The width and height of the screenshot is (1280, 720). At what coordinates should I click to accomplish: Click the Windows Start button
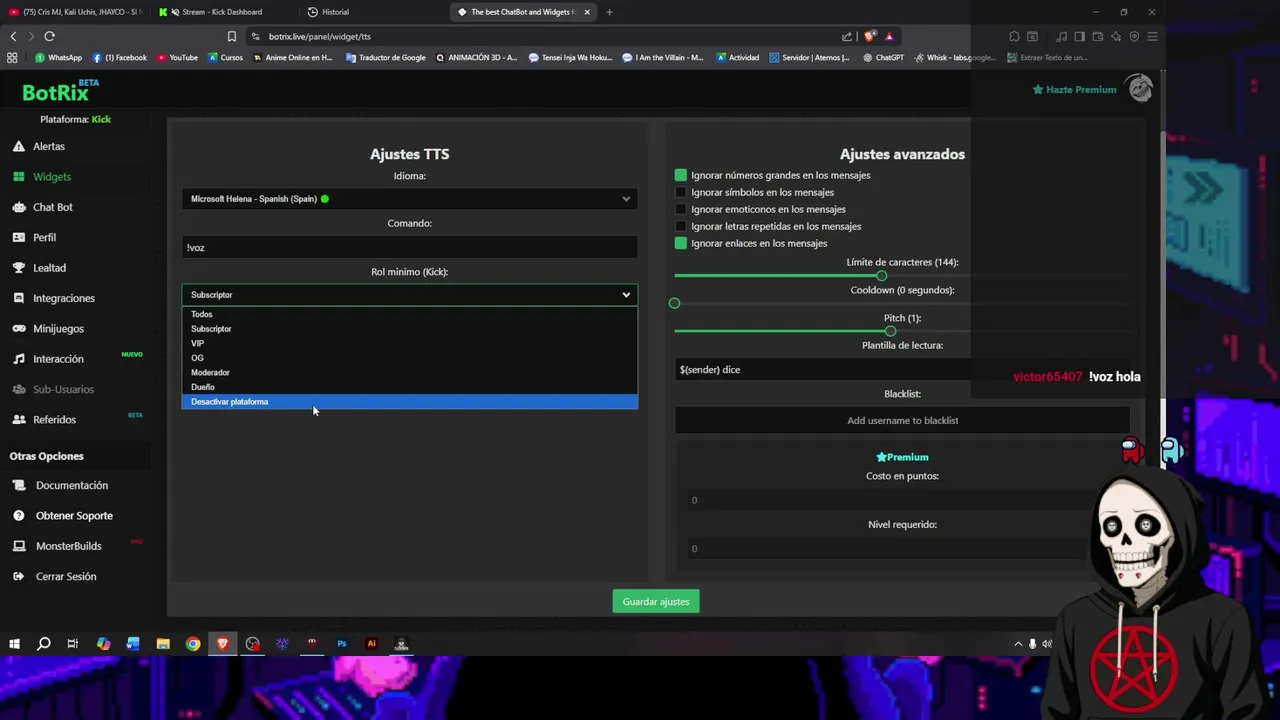click(x=14, y=644)
